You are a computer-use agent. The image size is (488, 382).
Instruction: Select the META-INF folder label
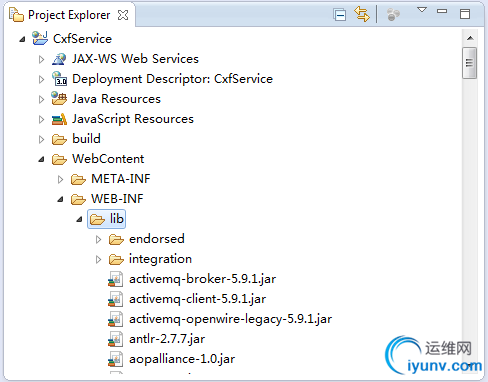(121, 179)
